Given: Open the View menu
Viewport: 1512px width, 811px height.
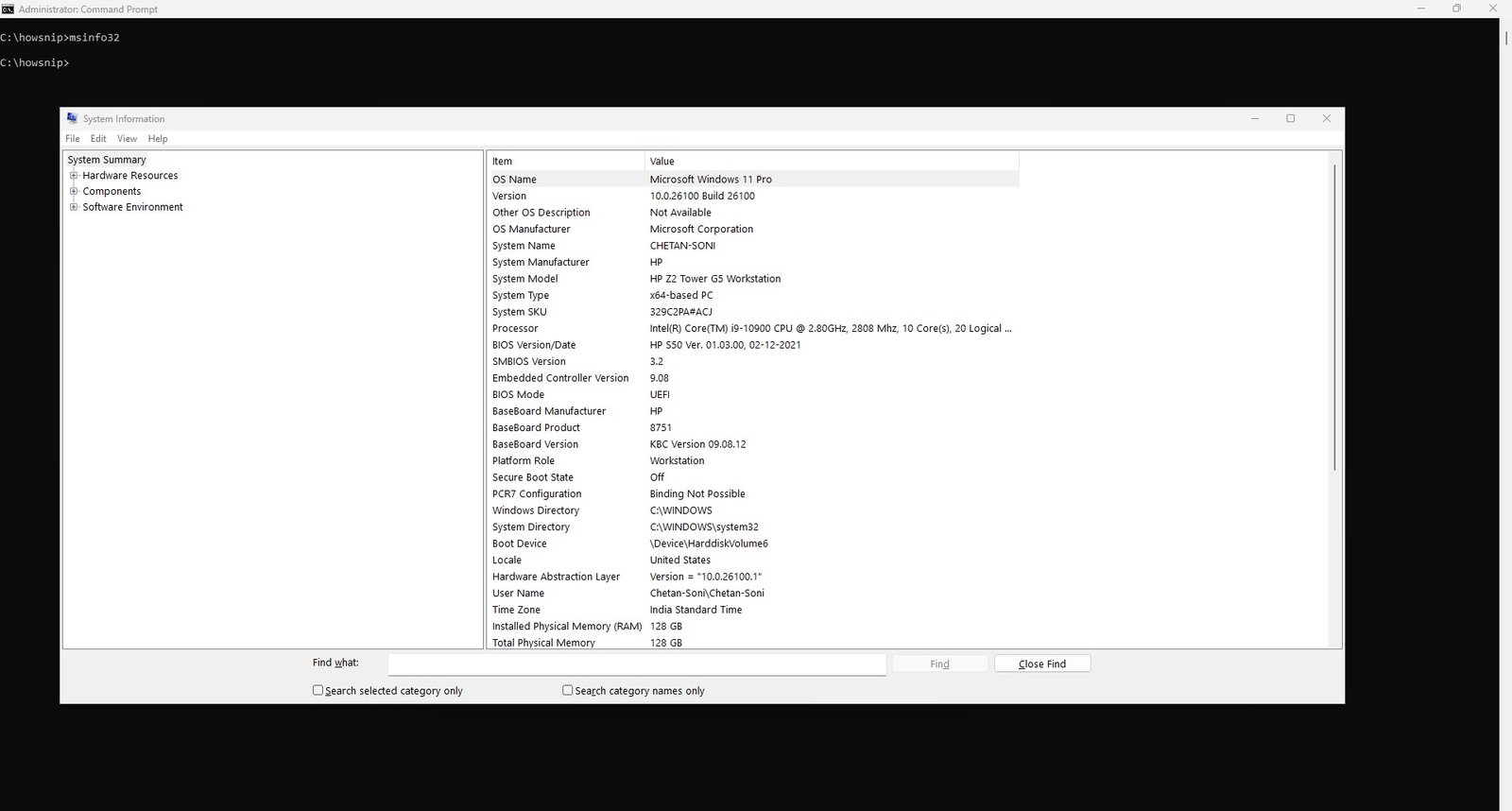Looking at the screenshot, I should (x=127, y=139).
